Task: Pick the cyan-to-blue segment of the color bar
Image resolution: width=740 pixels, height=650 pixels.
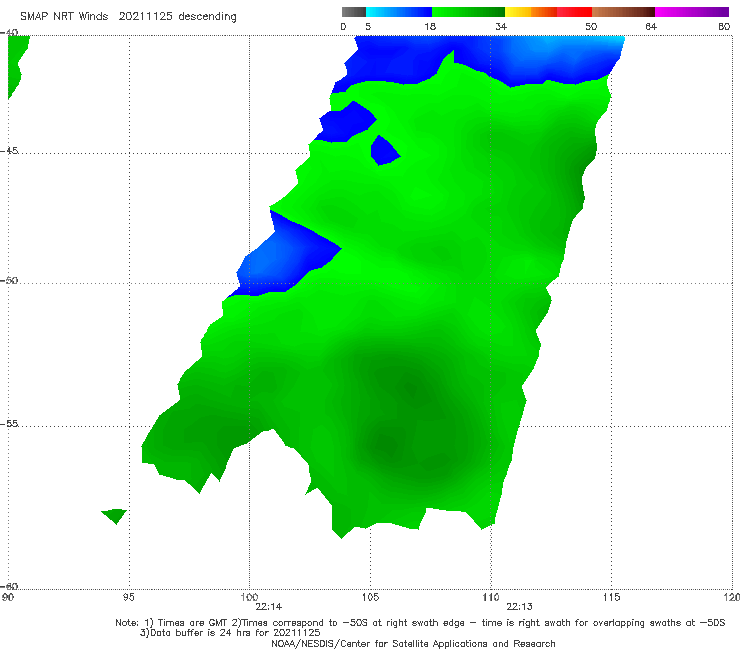Action: [399, 12]
